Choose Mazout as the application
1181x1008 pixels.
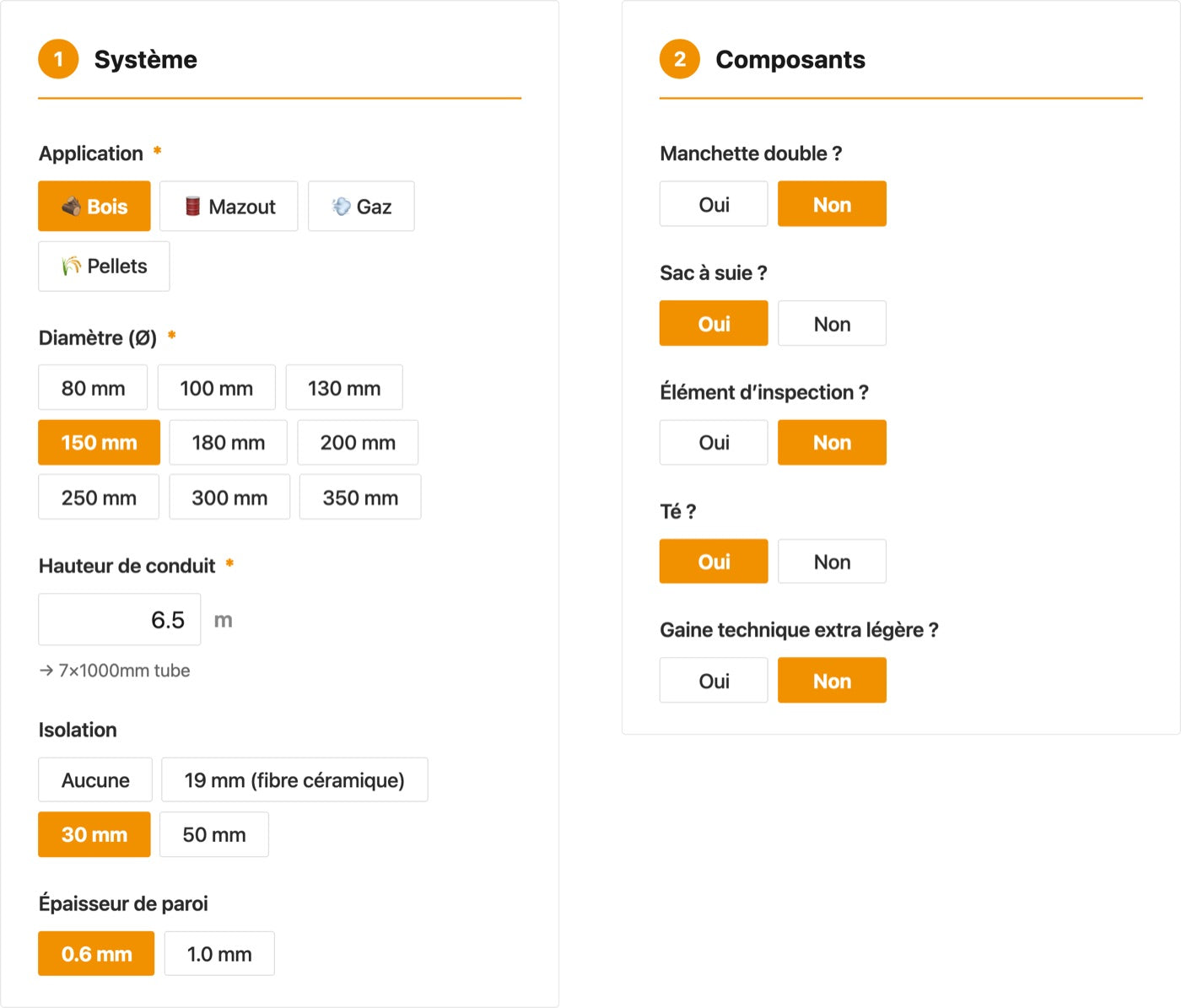tap(229, 206)
